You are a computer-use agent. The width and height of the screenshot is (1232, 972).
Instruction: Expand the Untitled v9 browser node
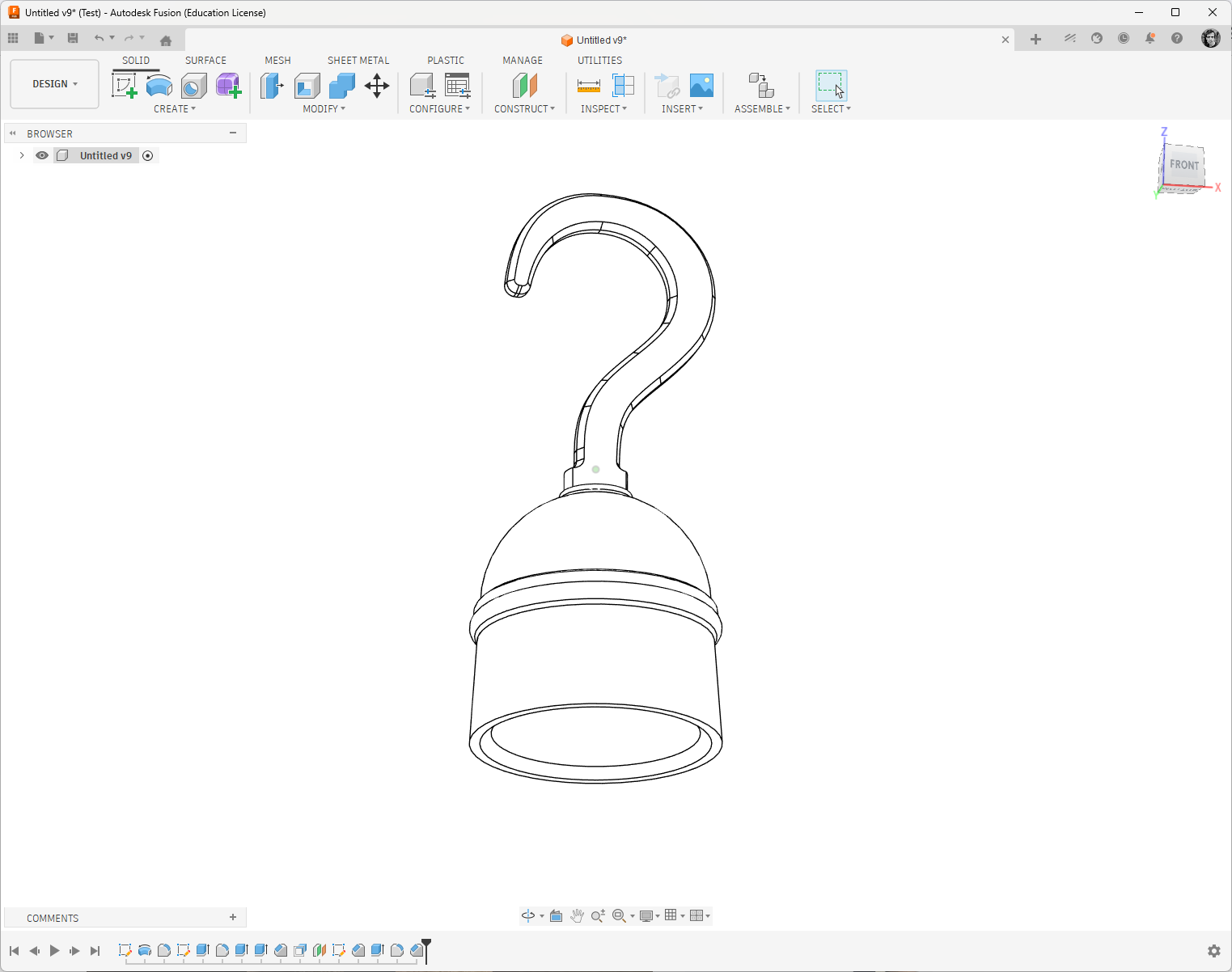coord(22,155)
